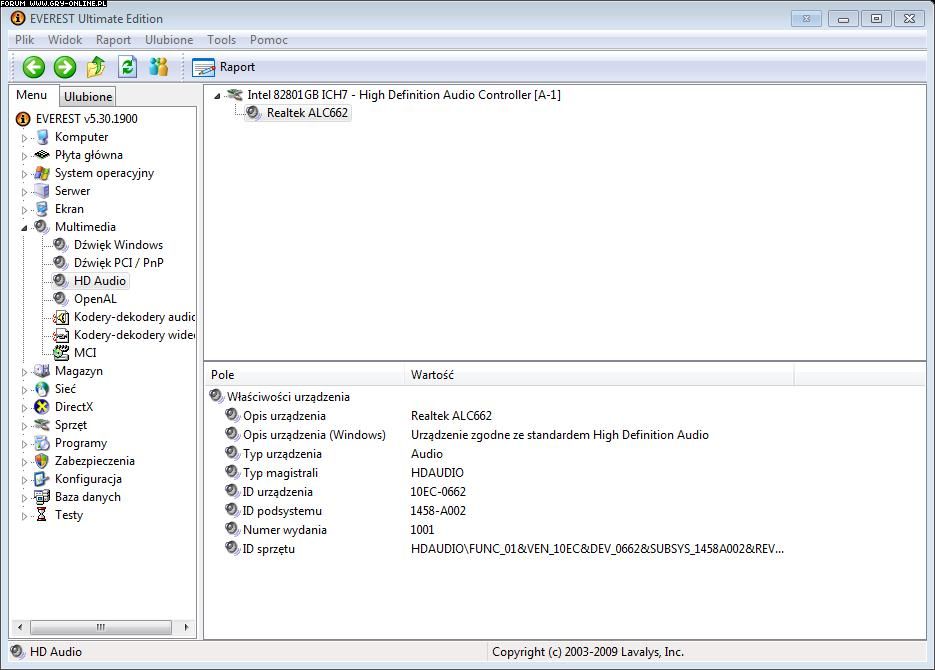Switch to the Ulubione tab in sidebar

click(x=88, y=97)
